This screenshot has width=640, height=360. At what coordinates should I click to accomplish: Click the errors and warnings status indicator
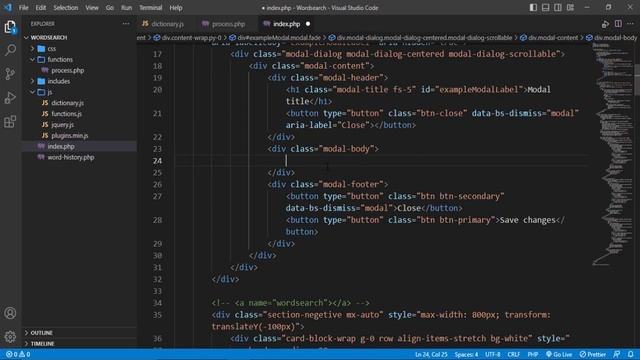click(x=18, y=354)
